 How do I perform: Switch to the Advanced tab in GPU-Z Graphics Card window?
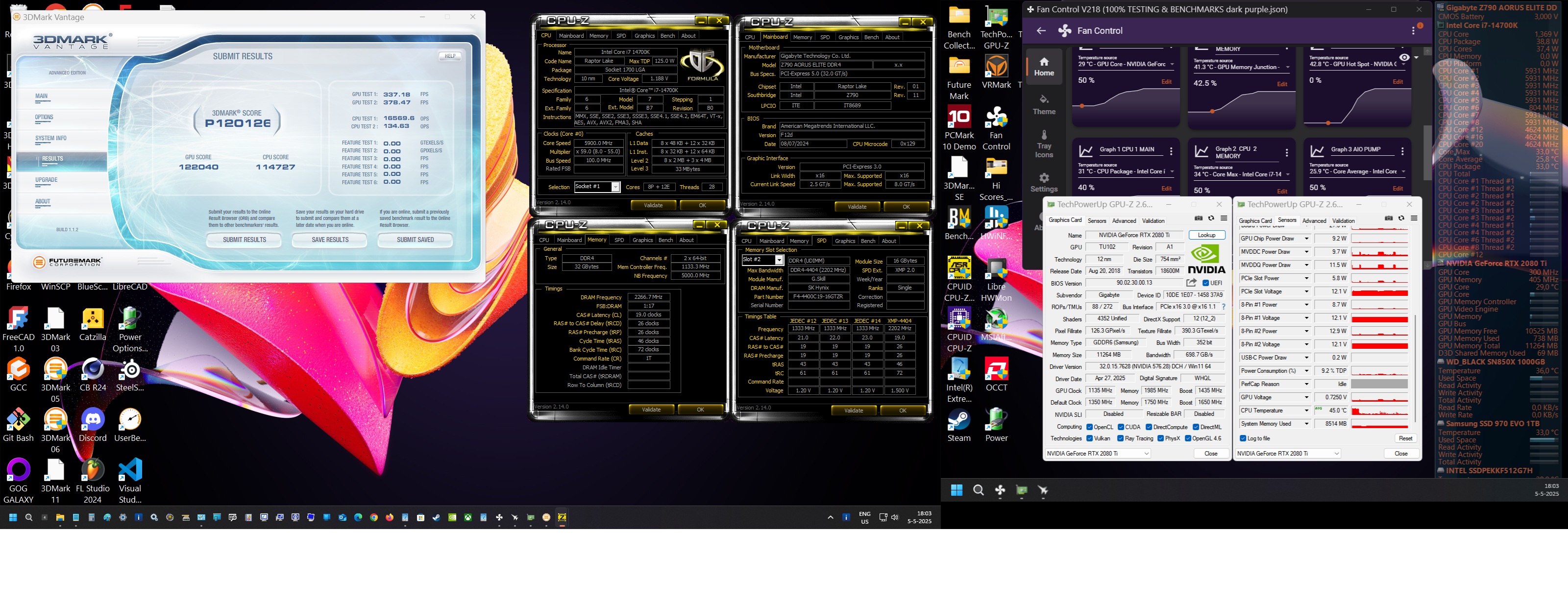[x=1124, y=221]
